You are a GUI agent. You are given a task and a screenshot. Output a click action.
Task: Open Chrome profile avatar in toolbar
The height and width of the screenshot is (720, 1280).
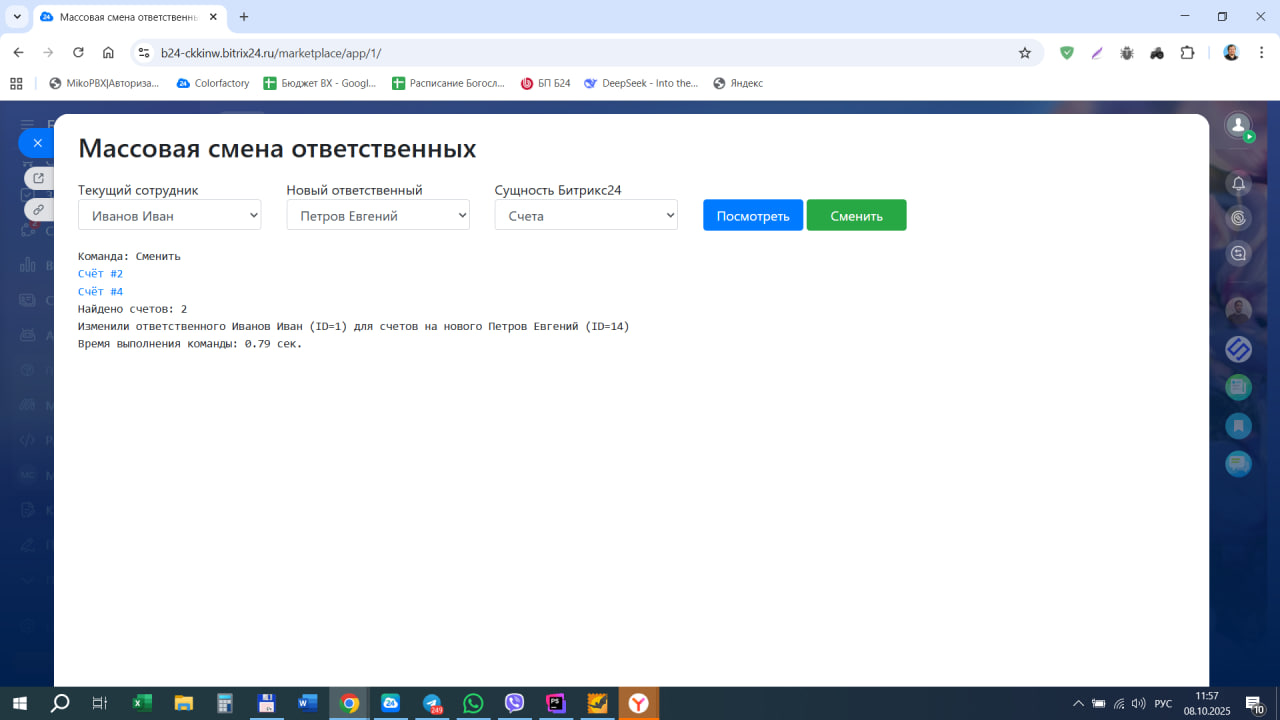1231,53
